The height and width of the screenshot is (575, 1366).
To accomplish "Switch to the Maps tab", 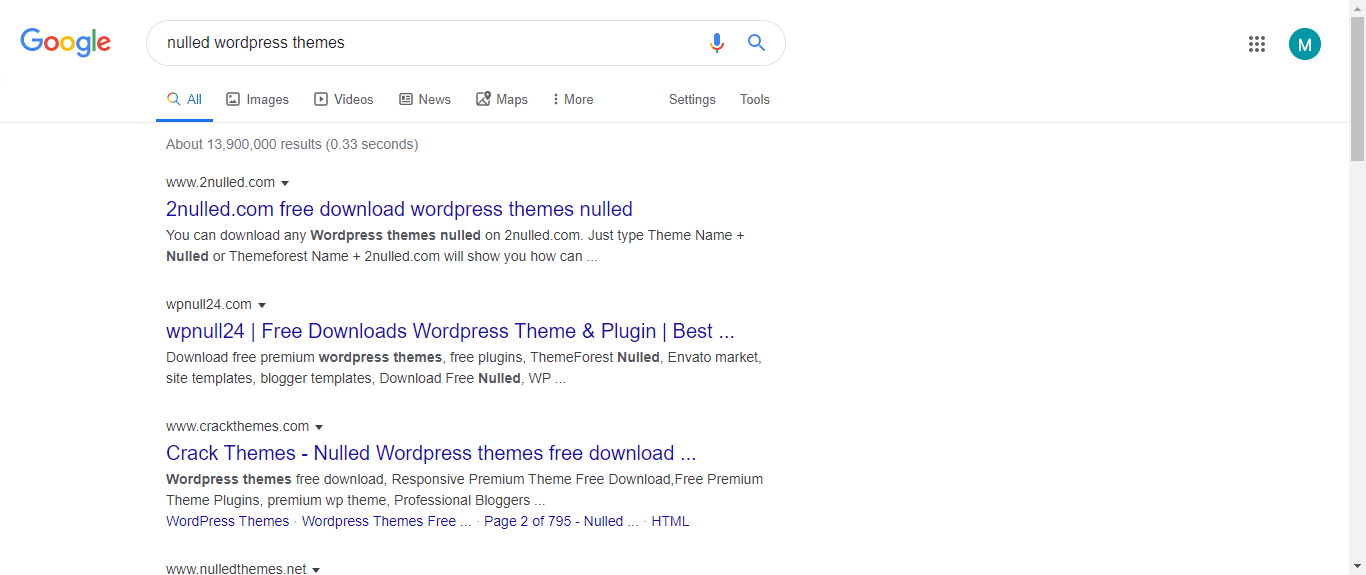I will point(501,100).
